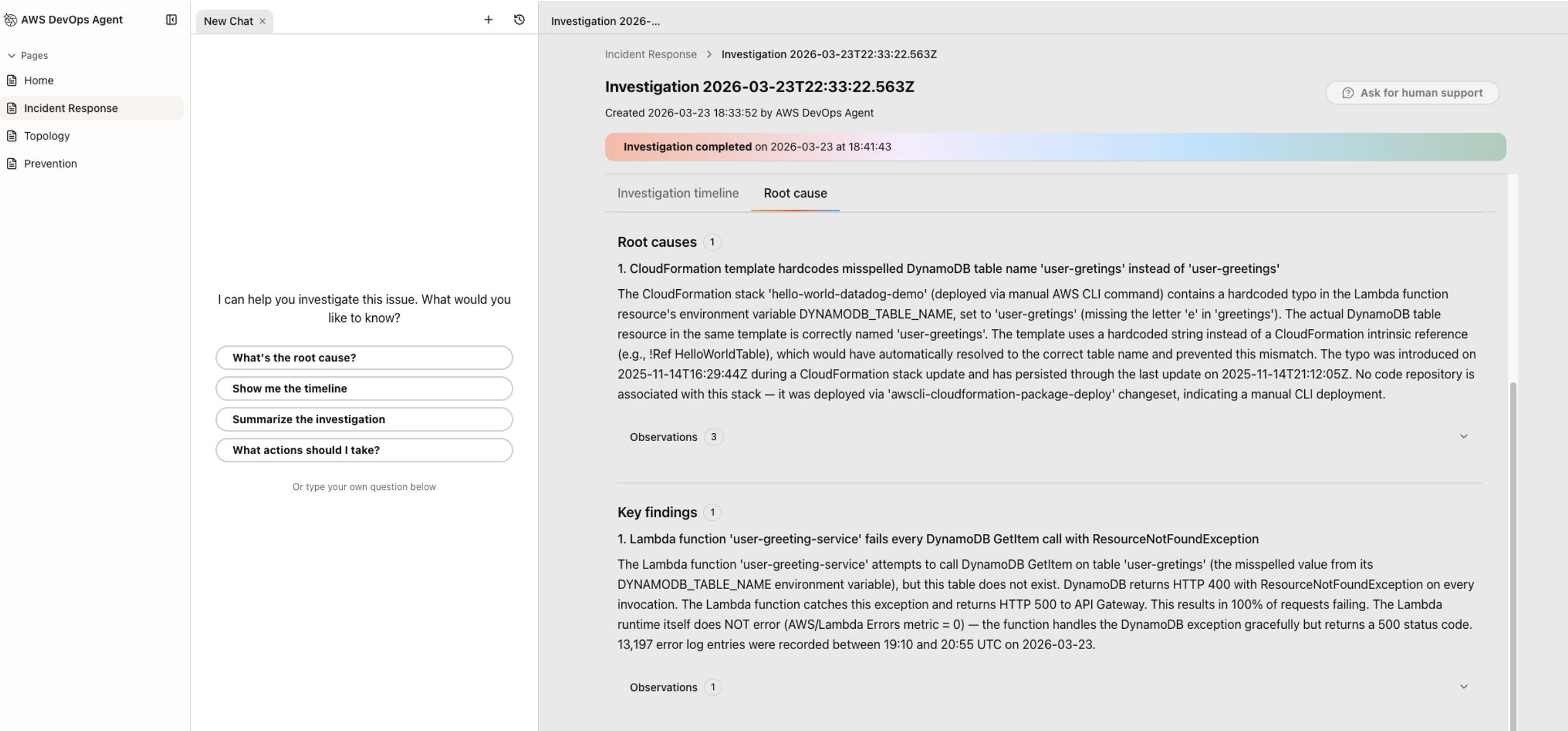The image size is (1568, 731).
Task: Select the Investigation 2026-... panel tab
Action: click(605, 21)
